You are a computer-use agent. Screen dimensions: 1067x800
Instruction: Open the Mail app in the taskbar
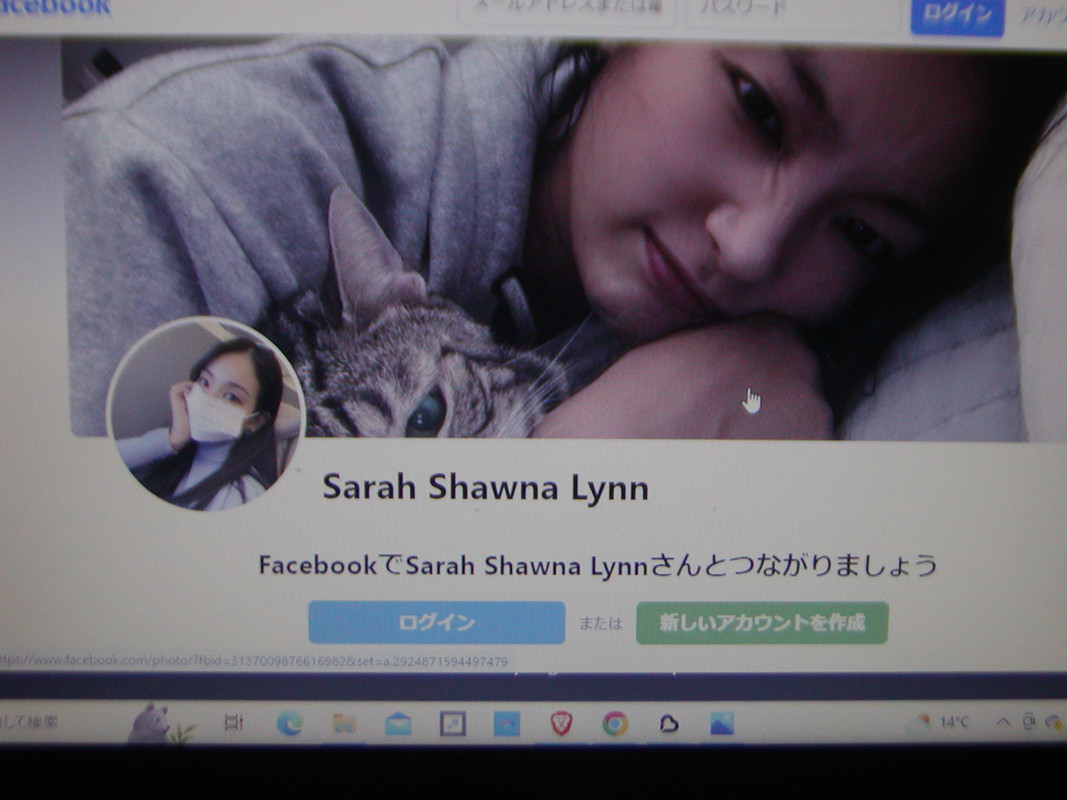tap(398, 724)
